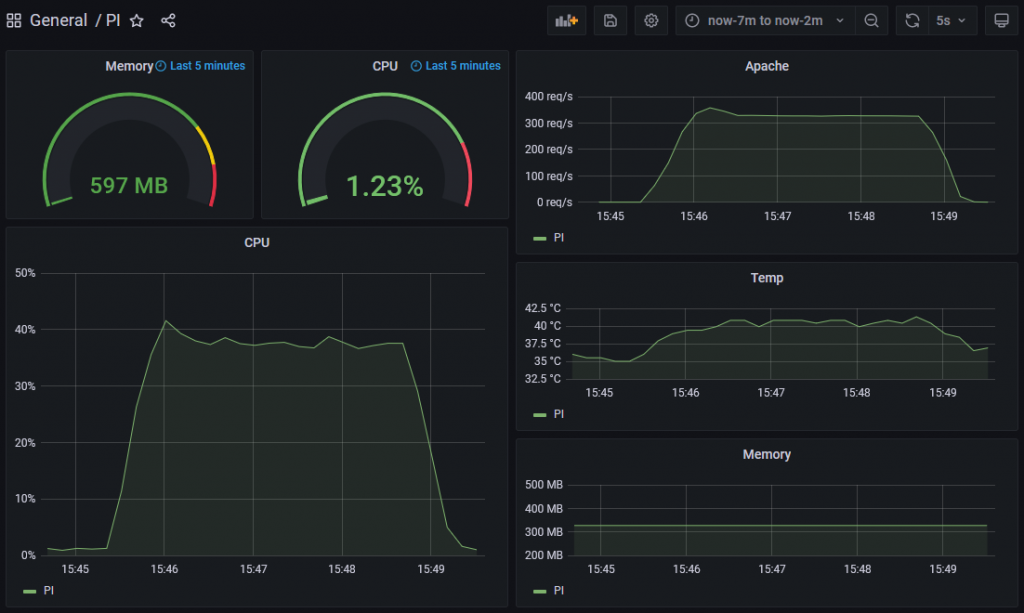
Task: Click the share dashboard icon
Action: point(168,20)
